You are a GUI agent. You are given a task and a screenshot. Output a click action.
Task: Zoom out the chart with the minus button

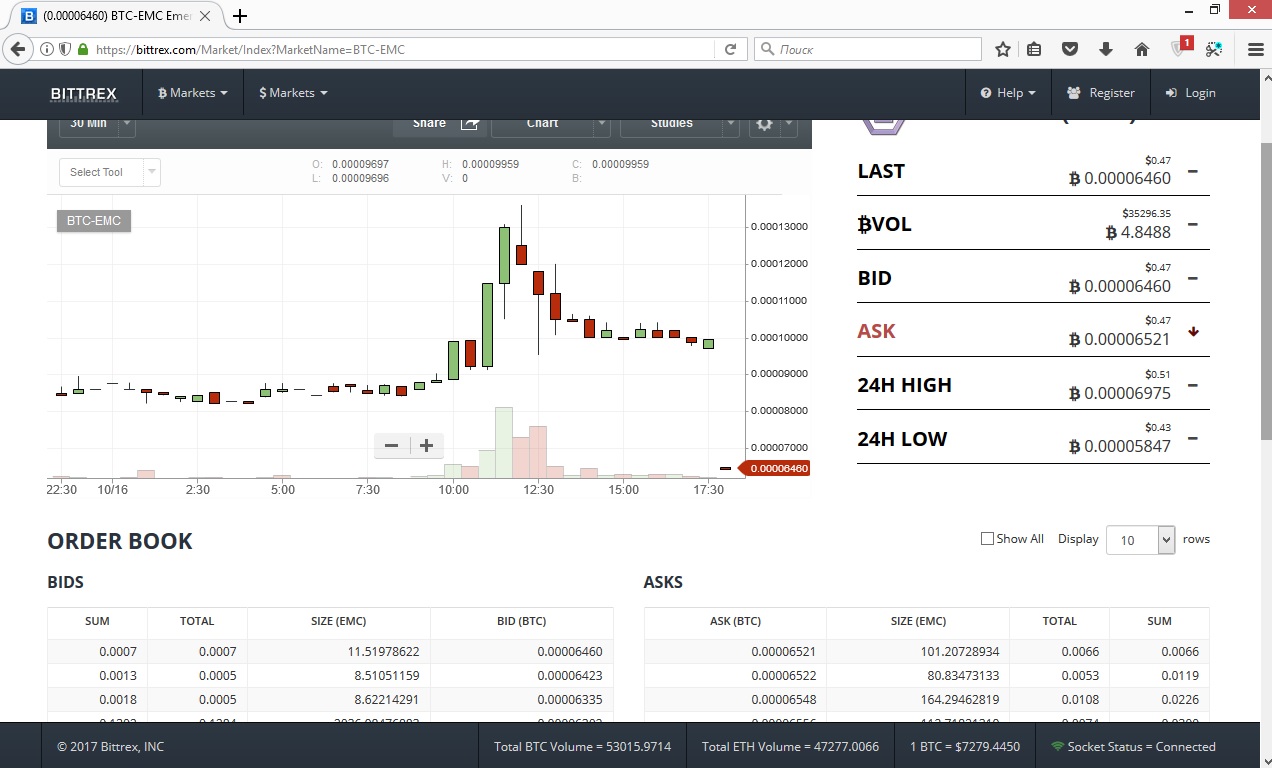pos(391,446)
